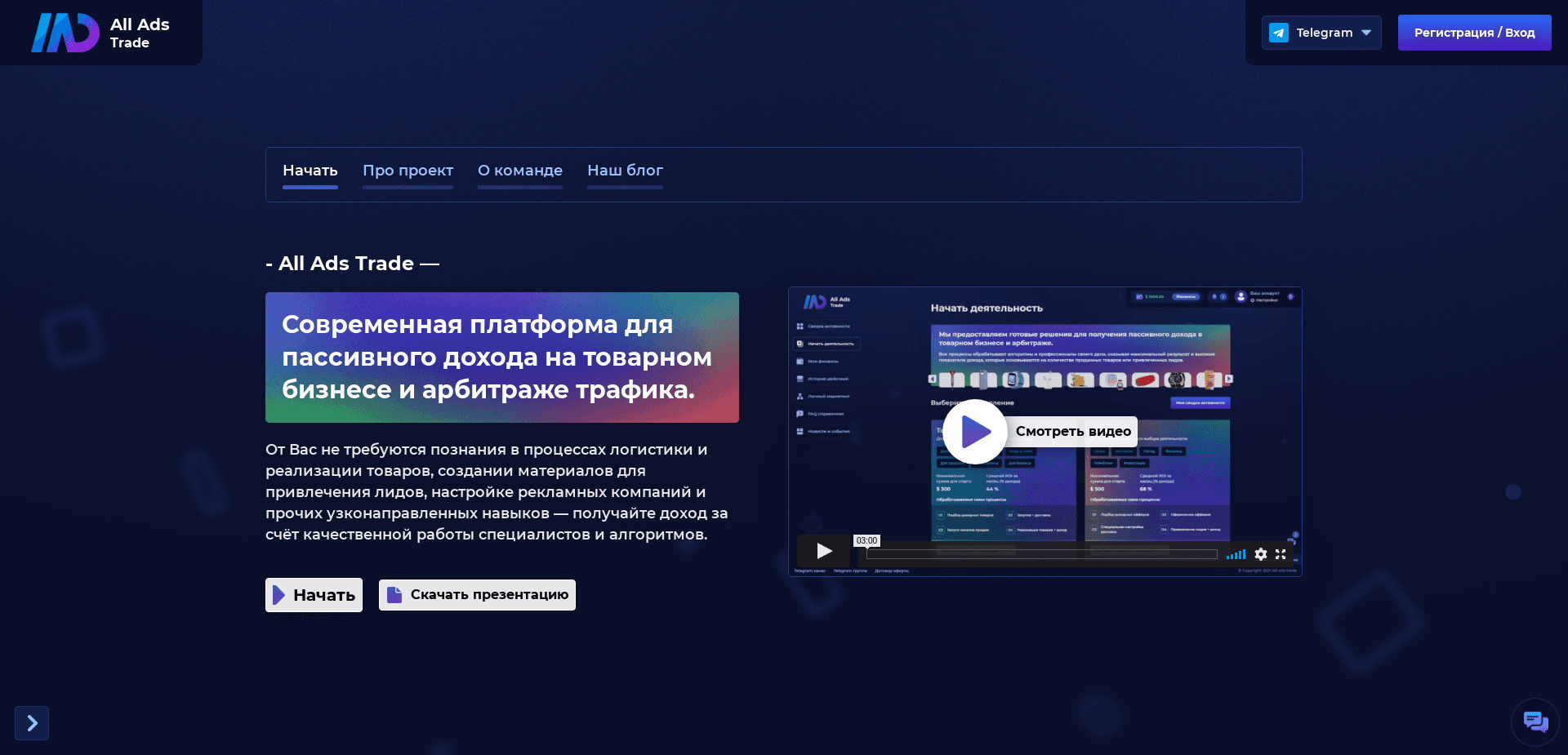
Task: Click the document icon on Скачать презентацию
Action: click(x=395, y=595)
